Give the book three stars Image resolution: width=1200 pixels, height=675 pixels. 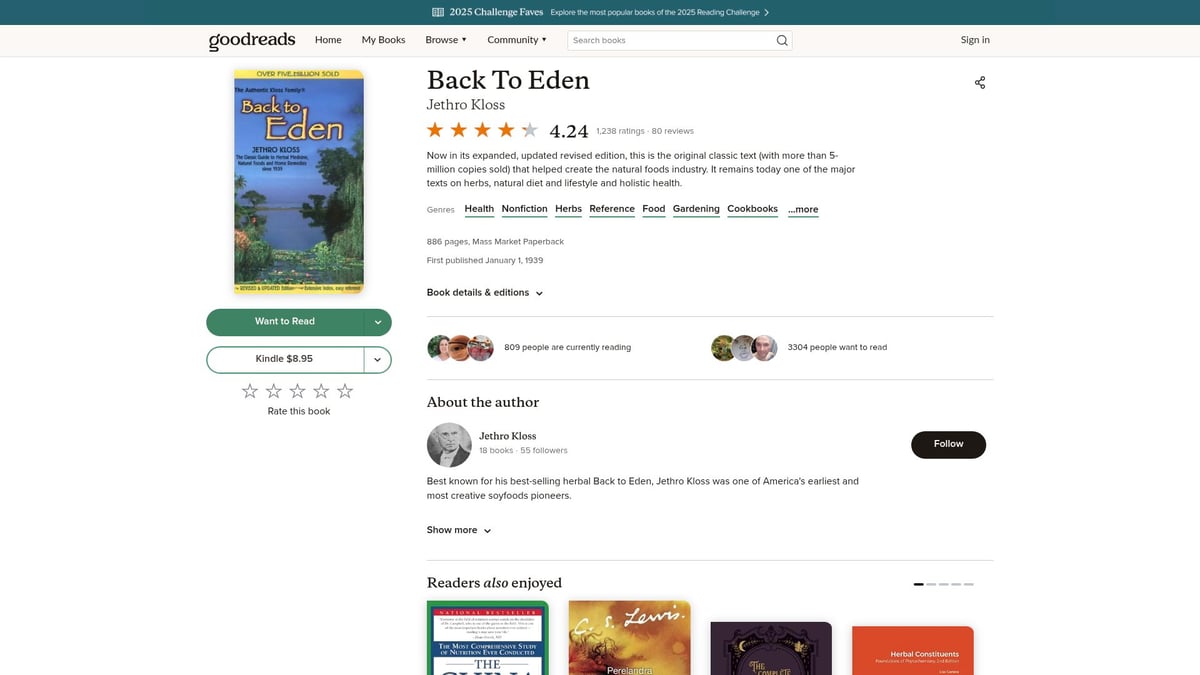pos(297,390)
